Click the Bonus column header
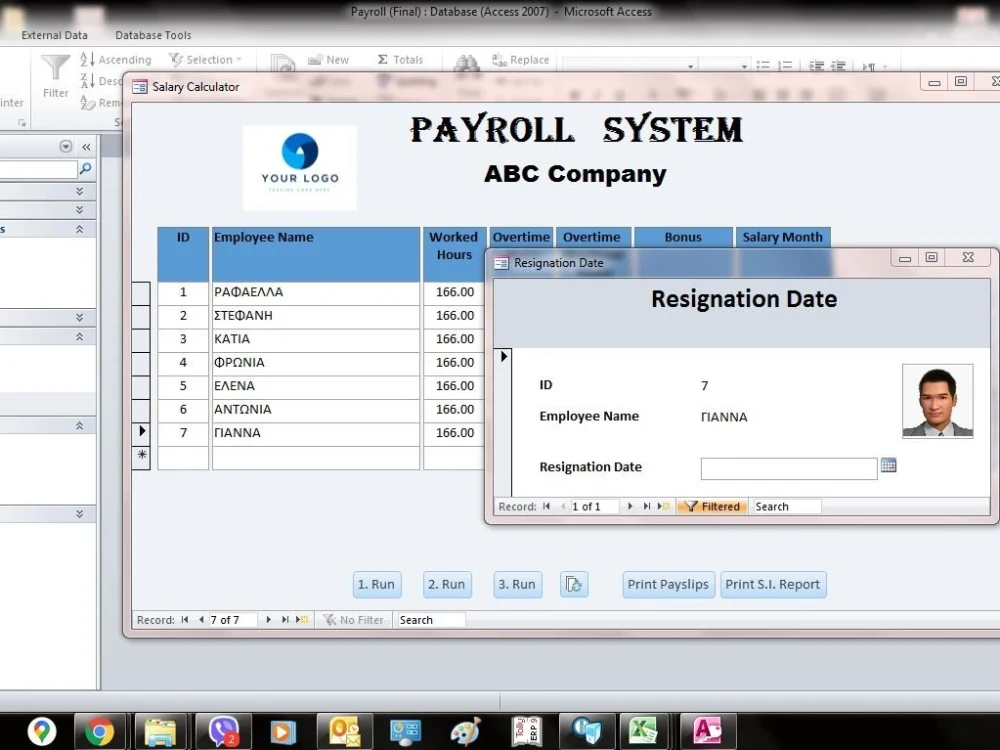 click(x=683, y=237)
